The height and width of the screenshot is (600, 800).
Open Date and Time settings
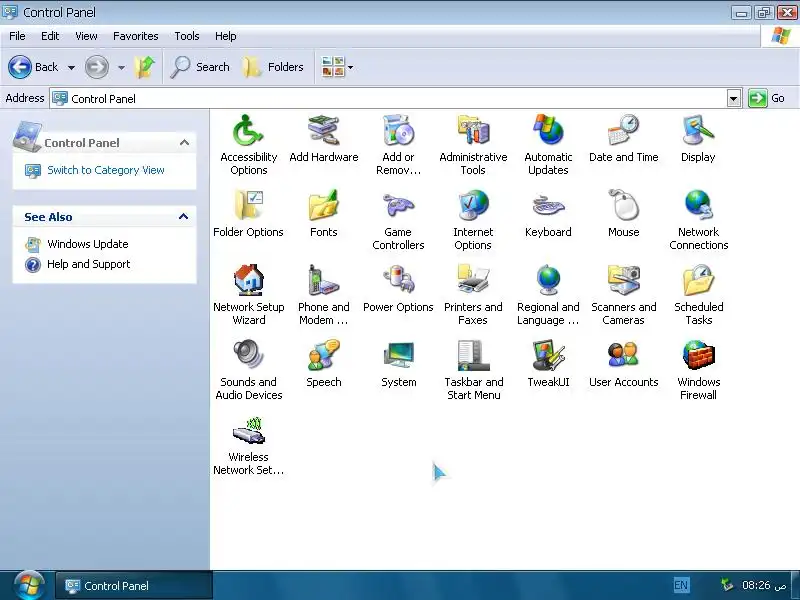pos(623,138)
